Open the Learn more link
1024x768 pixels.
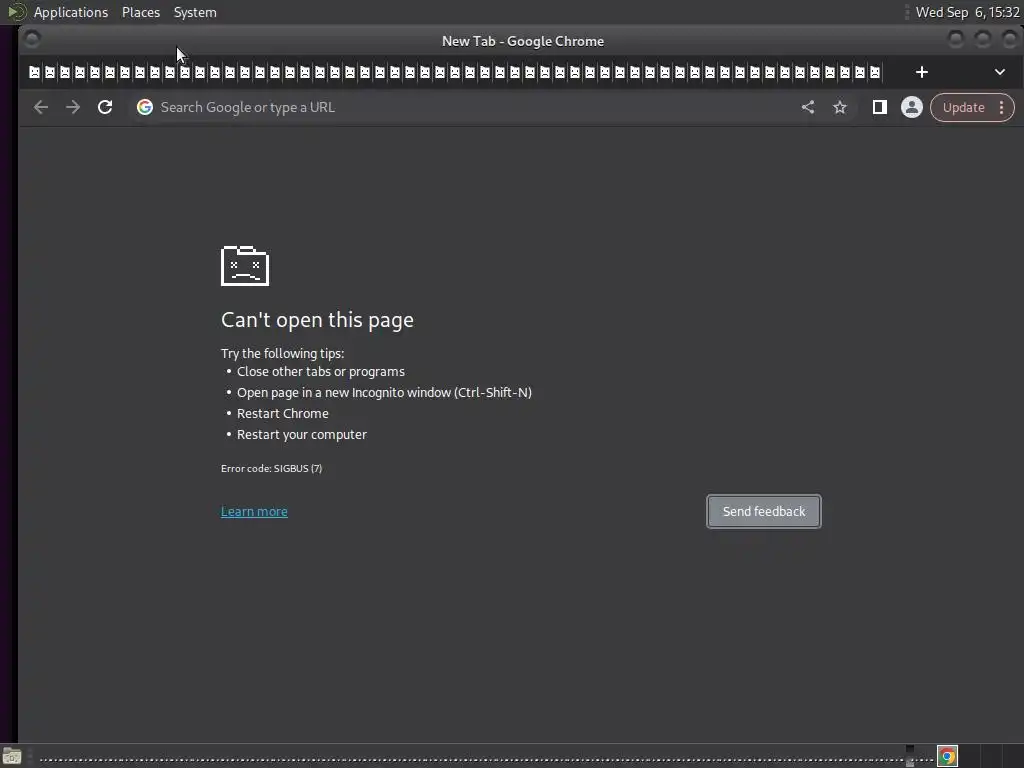pyautogui.click(x=254, y=511)
